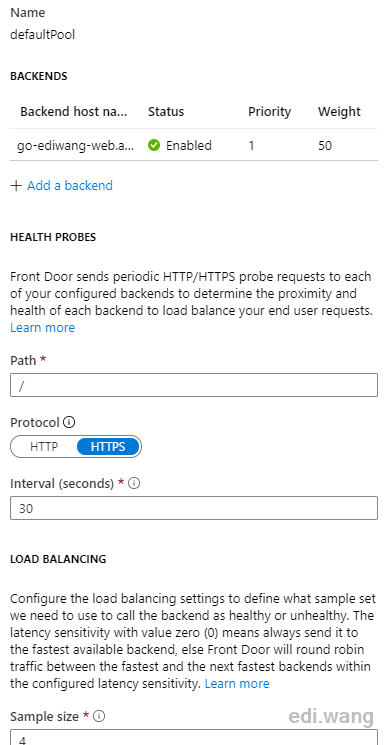Click the green Enabled status checkmark icon

pyautogui.click(x=154, y=145)
